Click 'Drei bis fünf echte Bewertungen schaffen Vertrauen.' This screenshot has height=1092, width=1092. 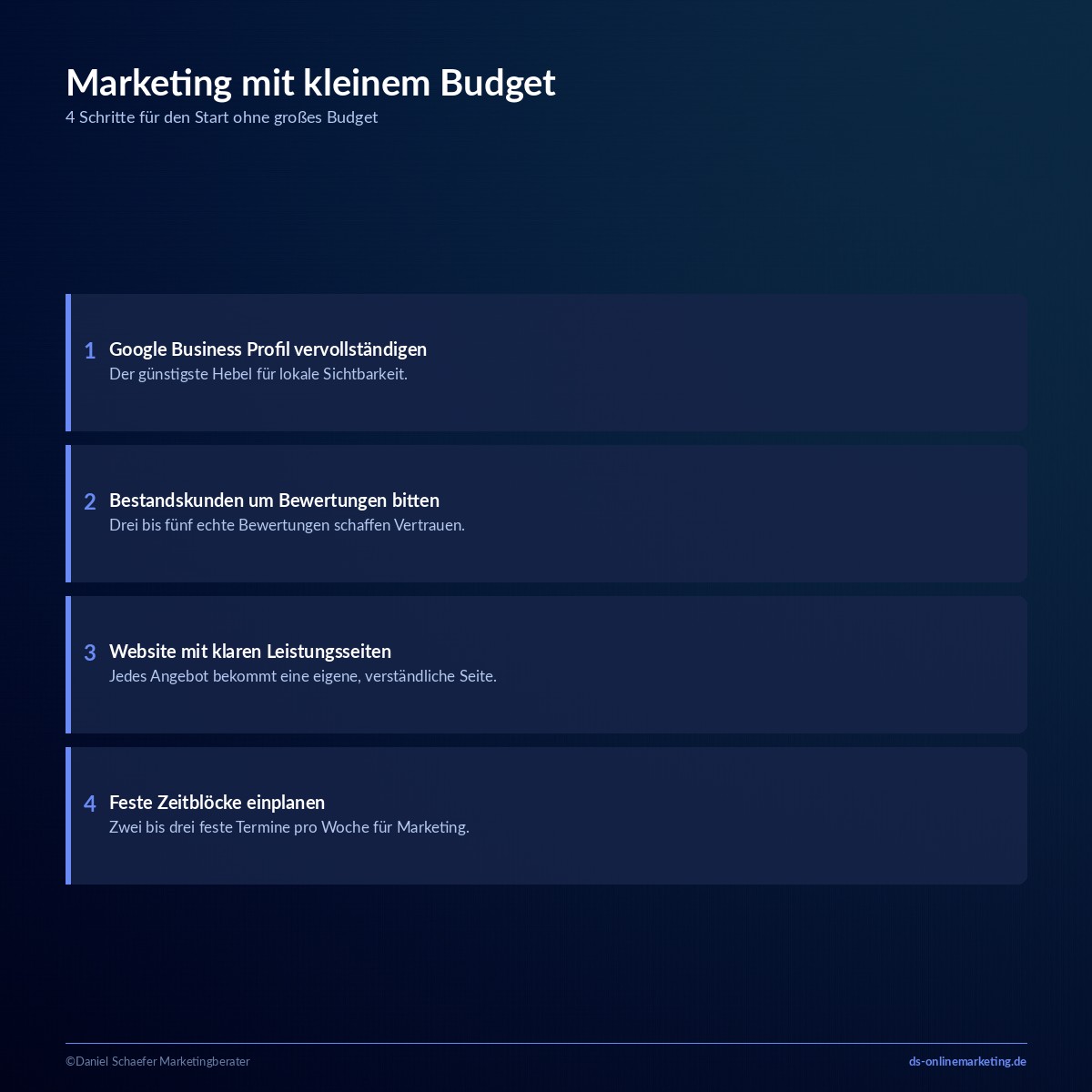(x=287, y=525)
